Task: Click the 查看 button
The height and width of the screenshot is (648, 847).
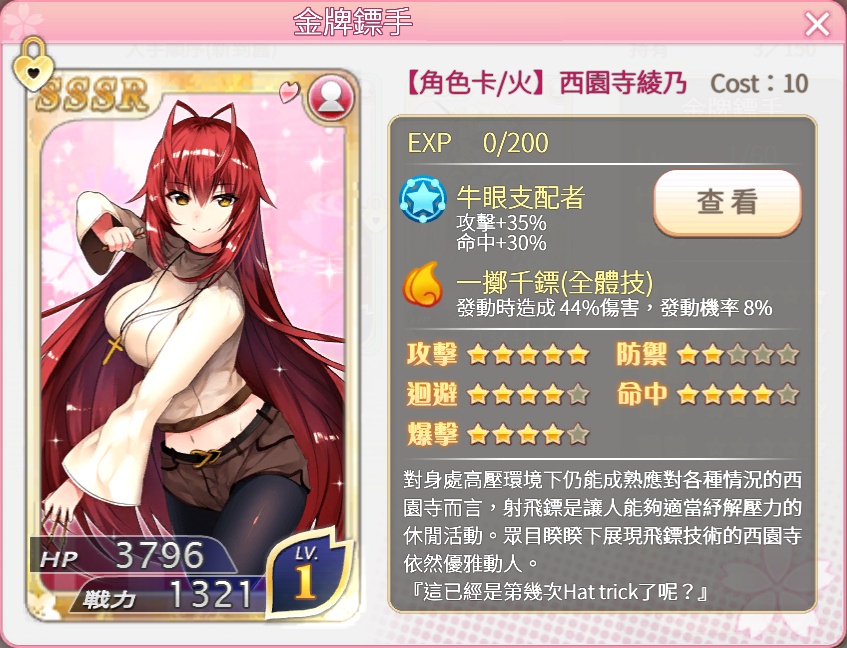Action: (727, 202)
